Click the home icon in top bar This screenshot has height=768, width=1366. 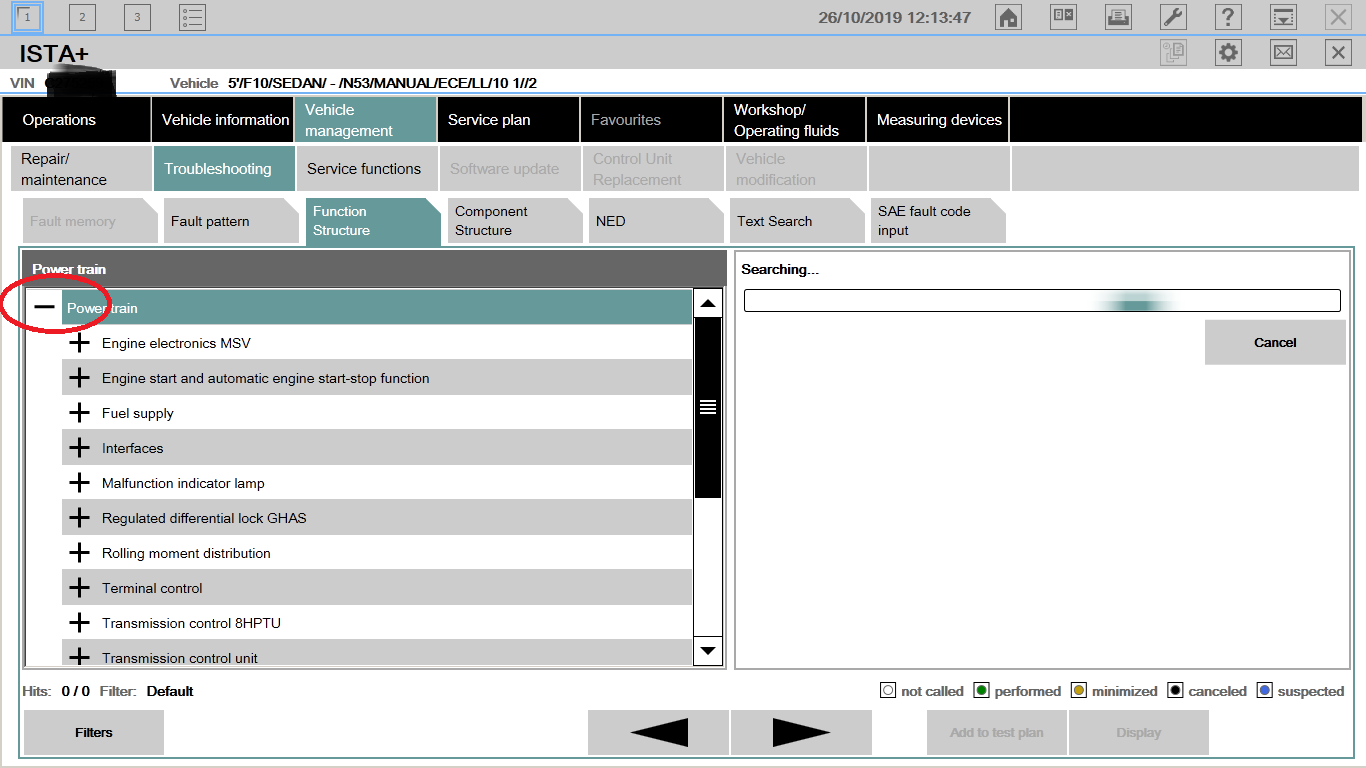1008,17
